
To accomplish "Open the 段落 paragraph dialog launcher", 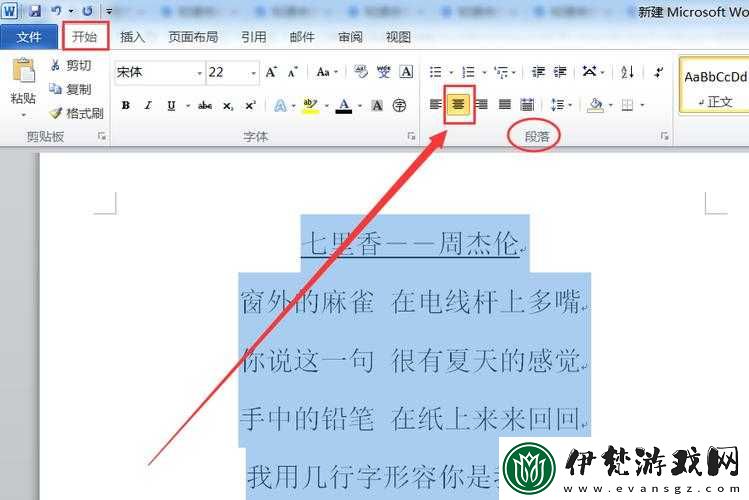I will [x=664, y=137].
